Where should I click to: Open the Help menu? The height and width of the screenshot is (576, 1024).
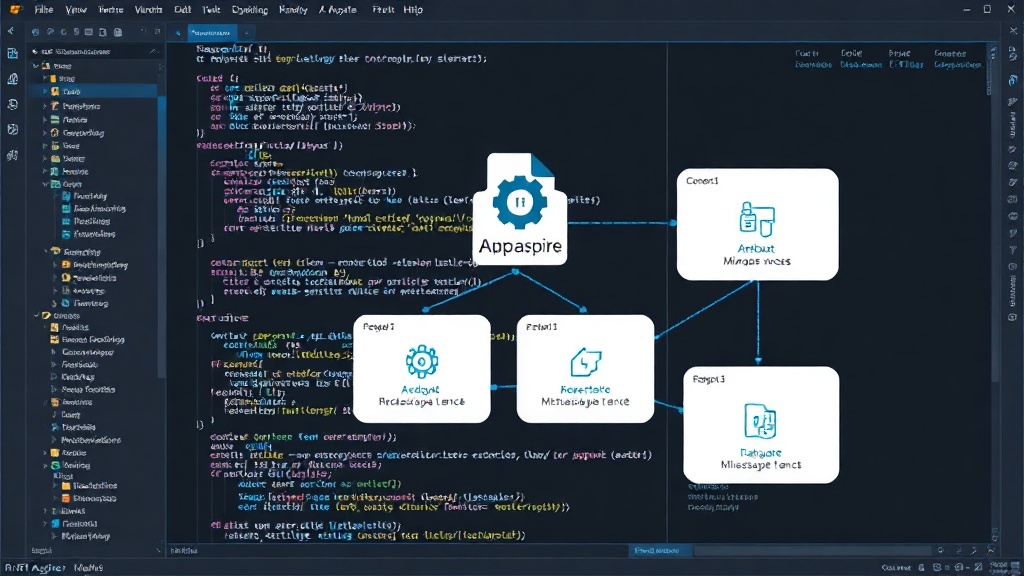[413, 10]
